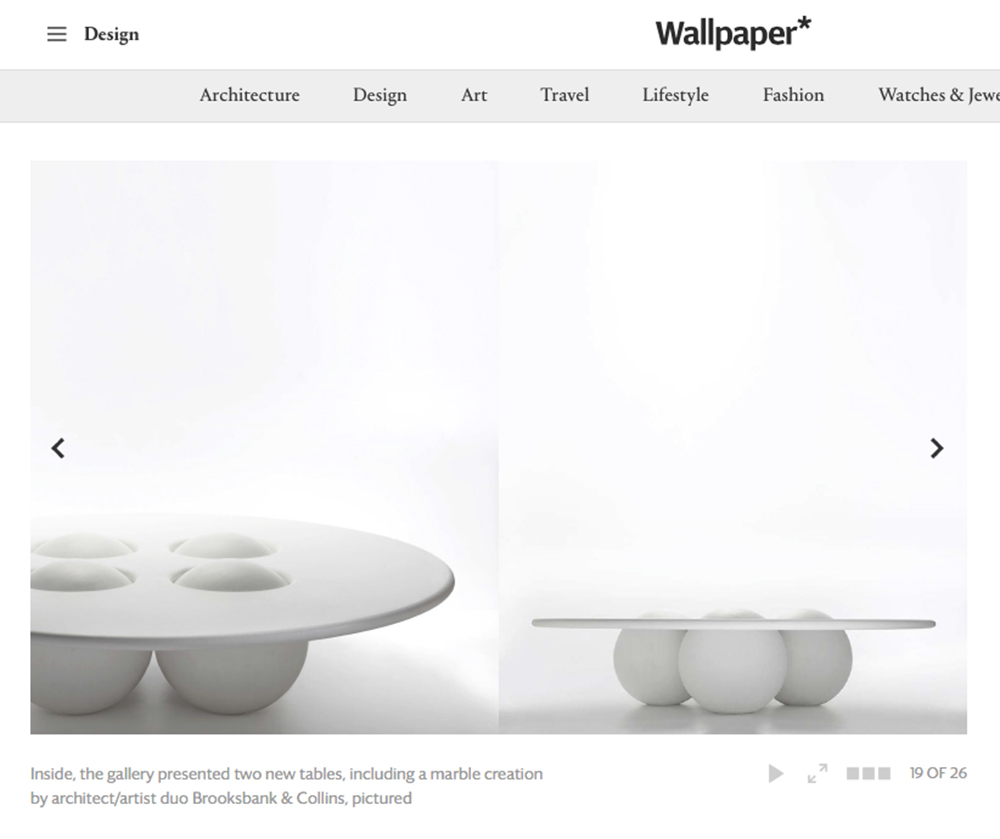This screenshot has width=1000, height=839.
Task: Select first square of thumbnail icon
Action: (x=853, y=773)
